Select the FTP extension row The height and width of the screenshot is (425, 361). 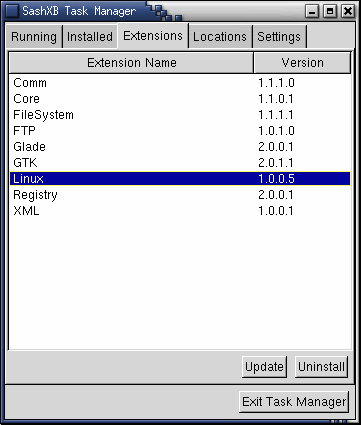(180, 131)
